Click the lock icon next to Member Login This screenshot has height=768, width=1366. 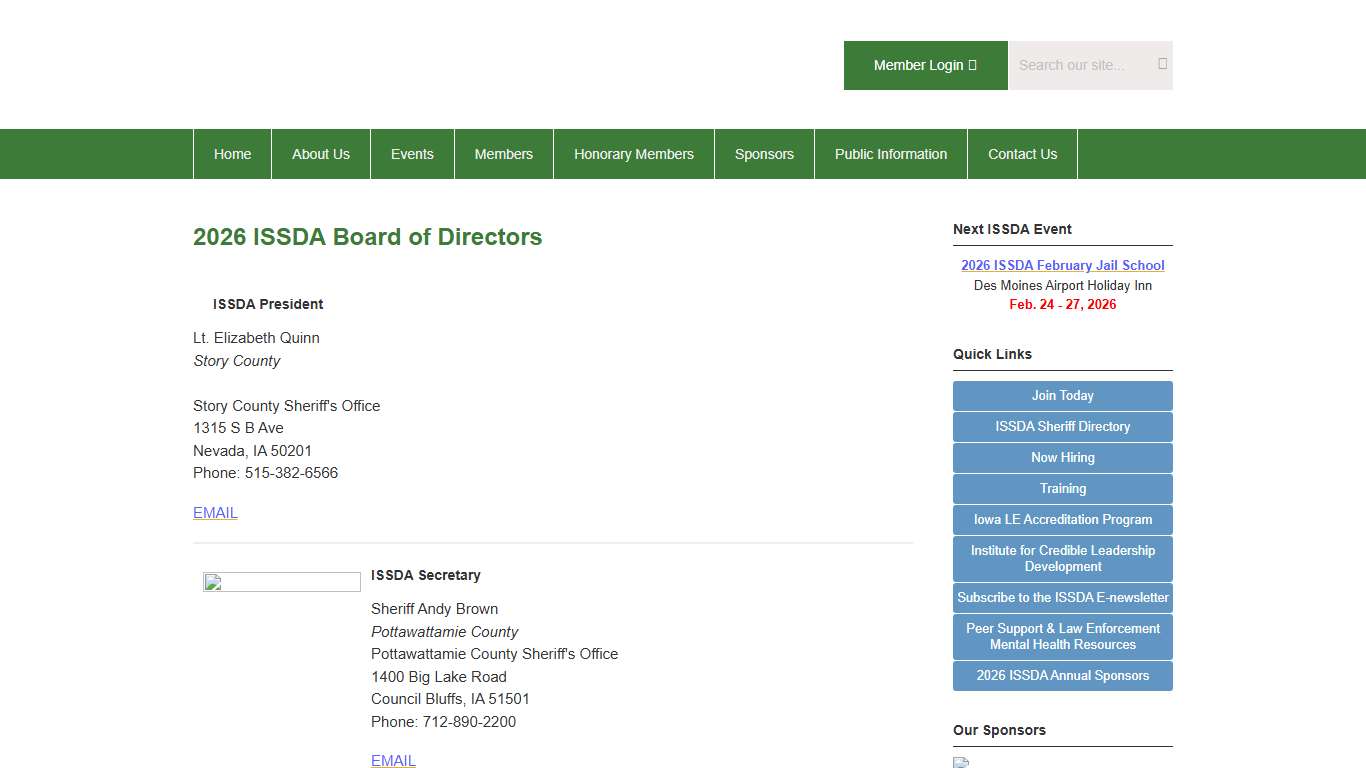[972, 64]
